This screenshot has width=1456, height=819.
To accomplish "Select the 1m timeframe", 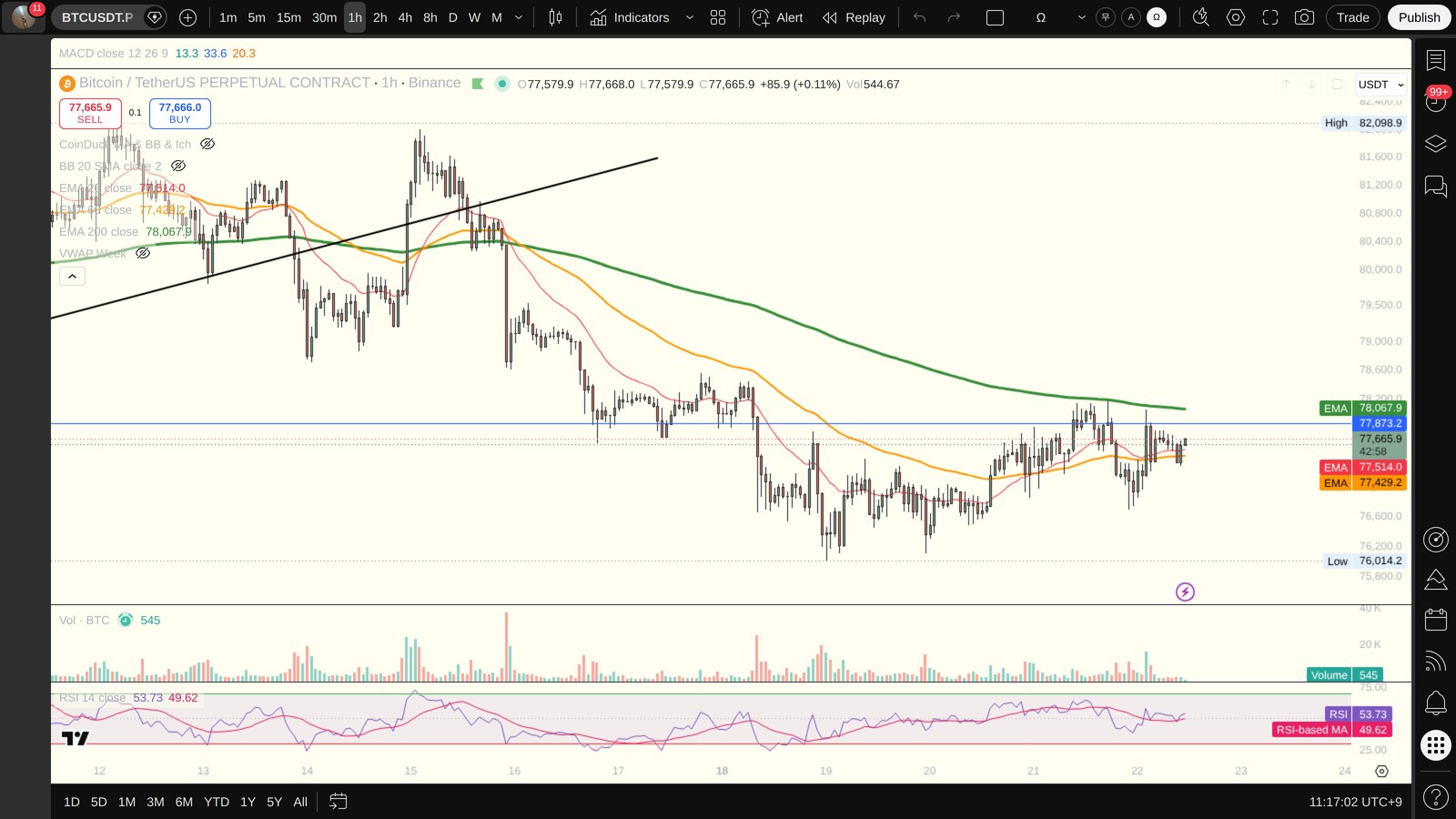I will click(228, 17).
